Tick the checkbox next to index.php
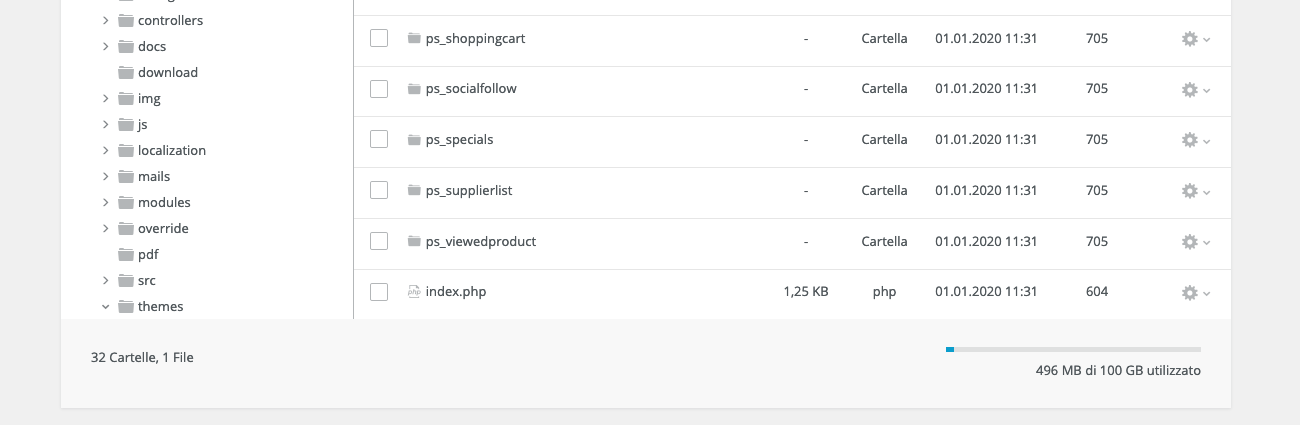1300x425 pixels. (379, 292)
